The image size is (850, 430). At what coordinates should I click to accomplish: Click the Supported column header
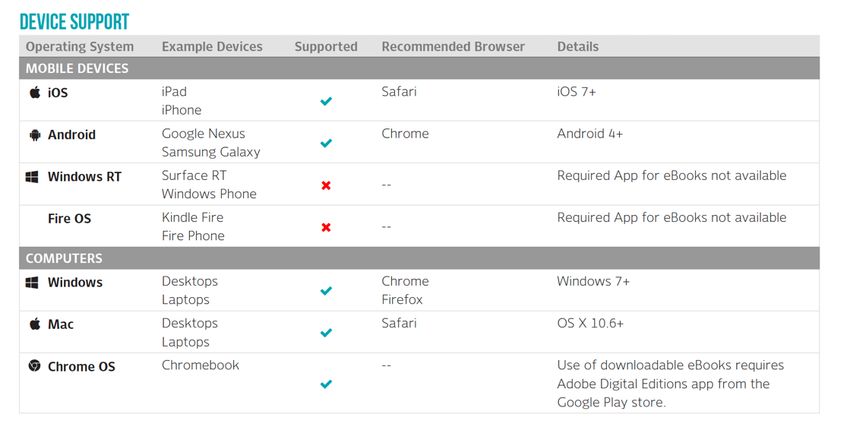[326, 47]
